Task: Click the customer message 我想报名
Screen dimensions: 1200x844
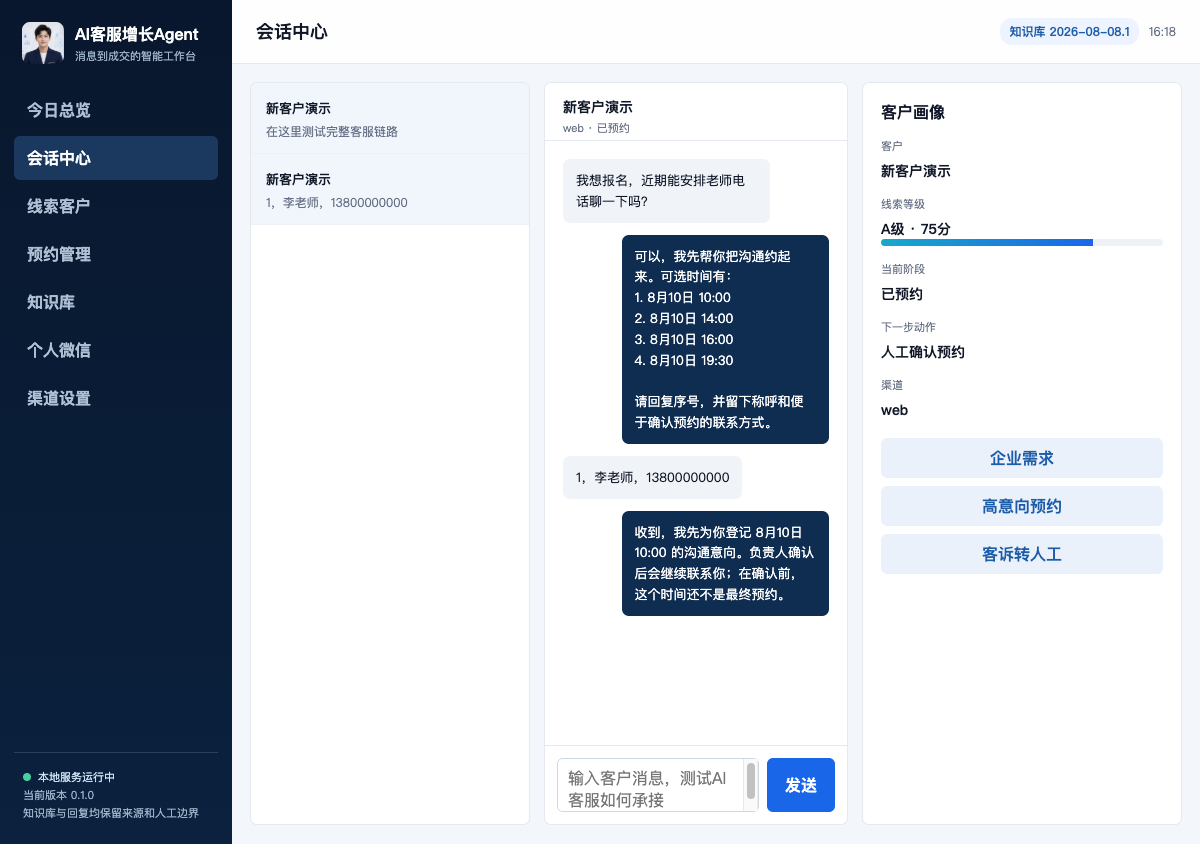Action: [666, 191]
